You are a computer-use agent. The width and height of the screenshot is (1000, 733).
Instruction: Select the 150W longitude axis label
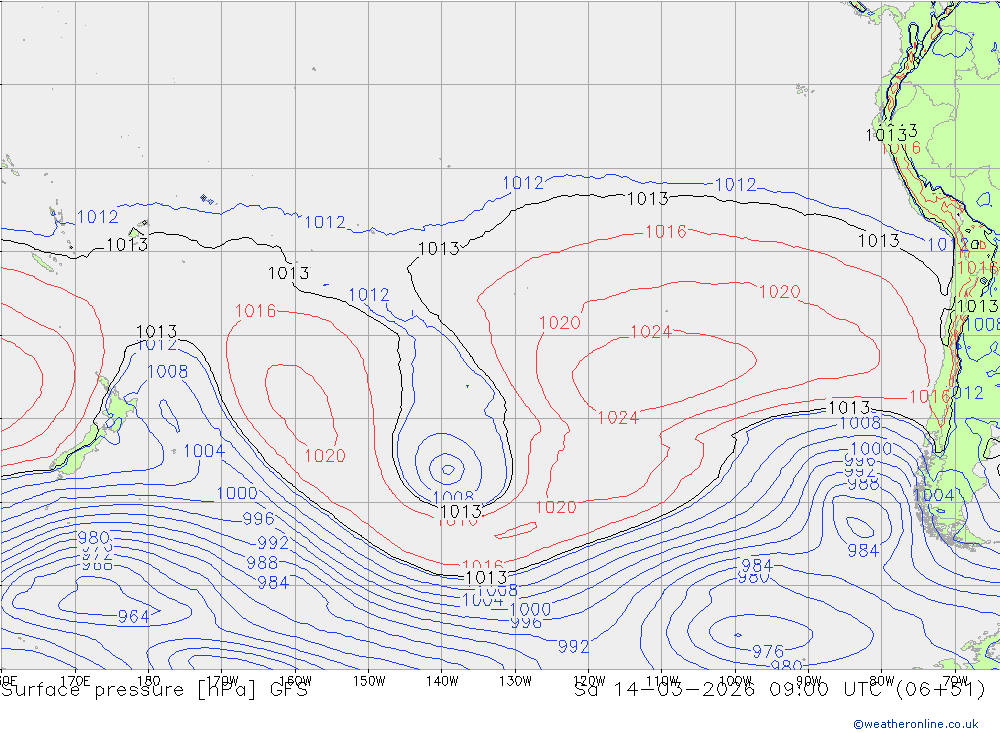point(369,681)
